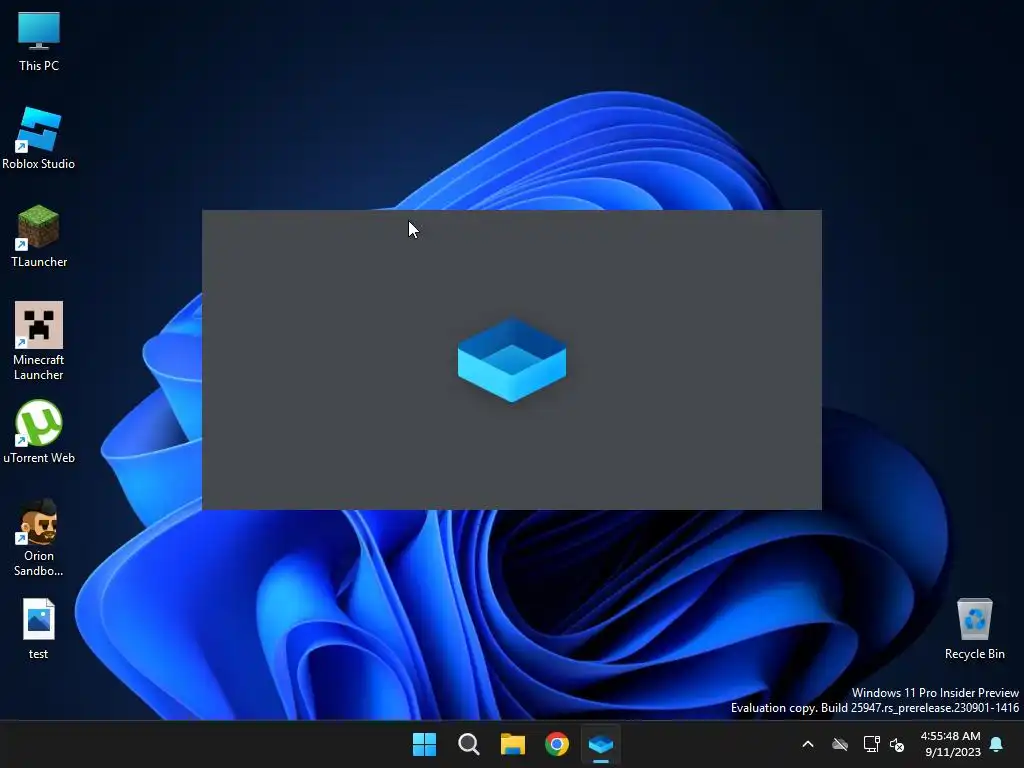This screenshot has width=1024, height=768.
Task: Select the Minecraft Launcher shortcut
Action: [39, 341]
